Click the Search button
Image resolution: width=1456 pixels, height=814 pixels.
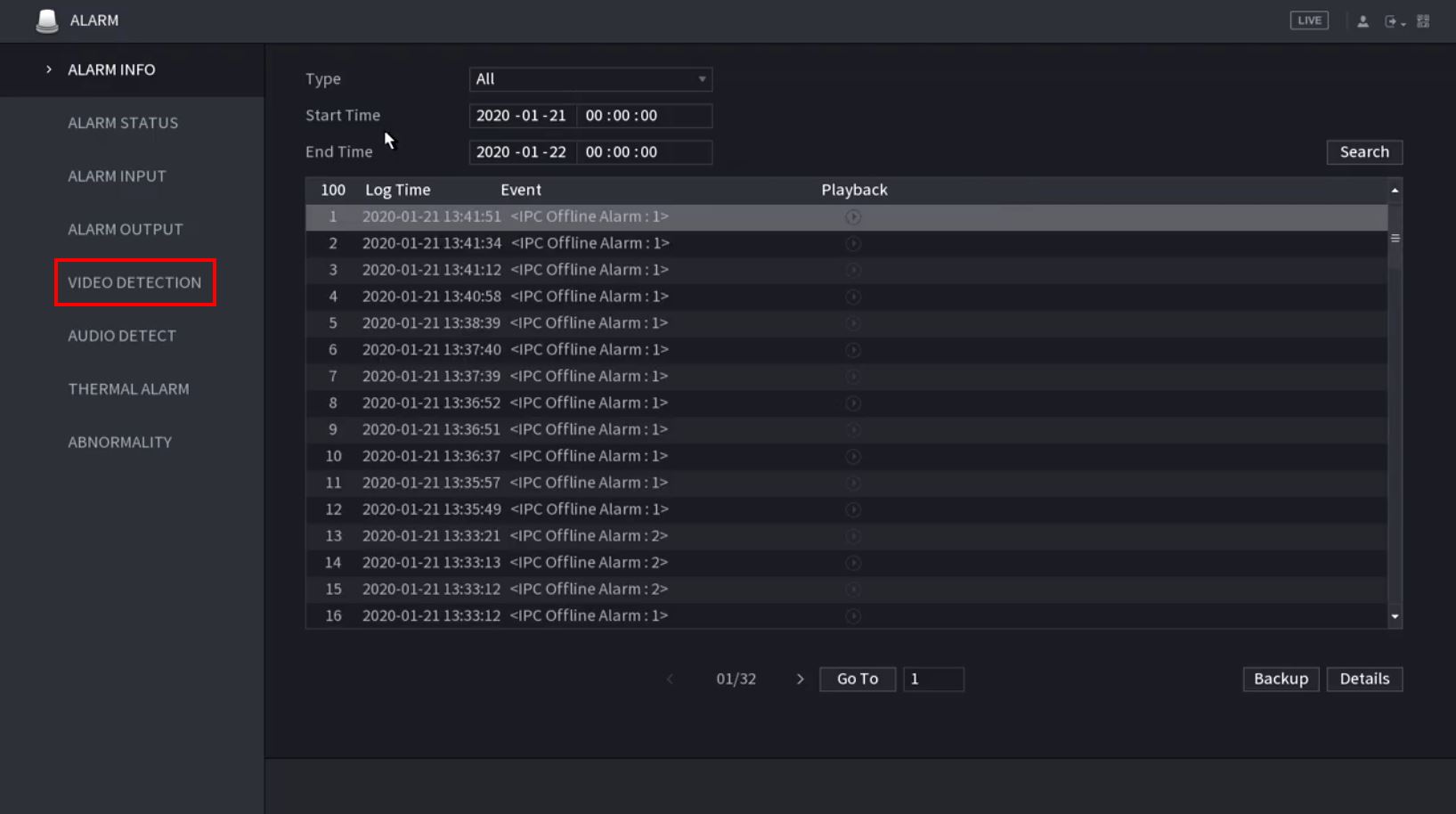(1363, 152)
